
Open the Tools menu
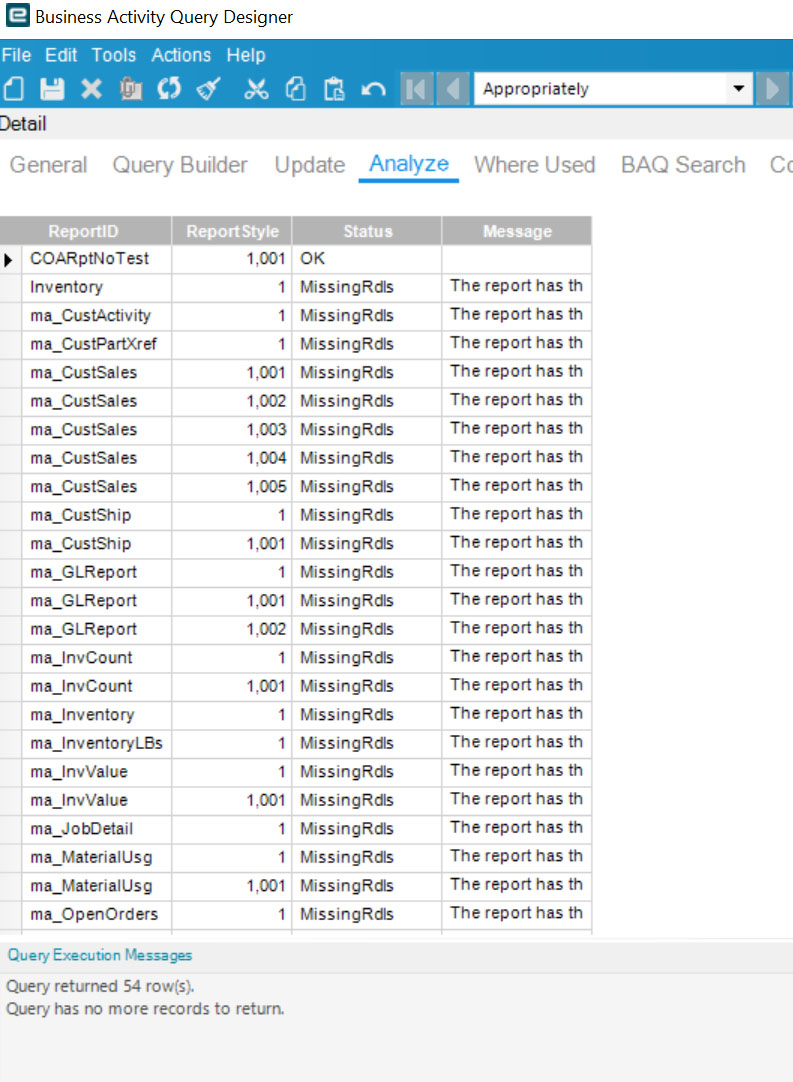pyautogui.click(x=114, y=55)
